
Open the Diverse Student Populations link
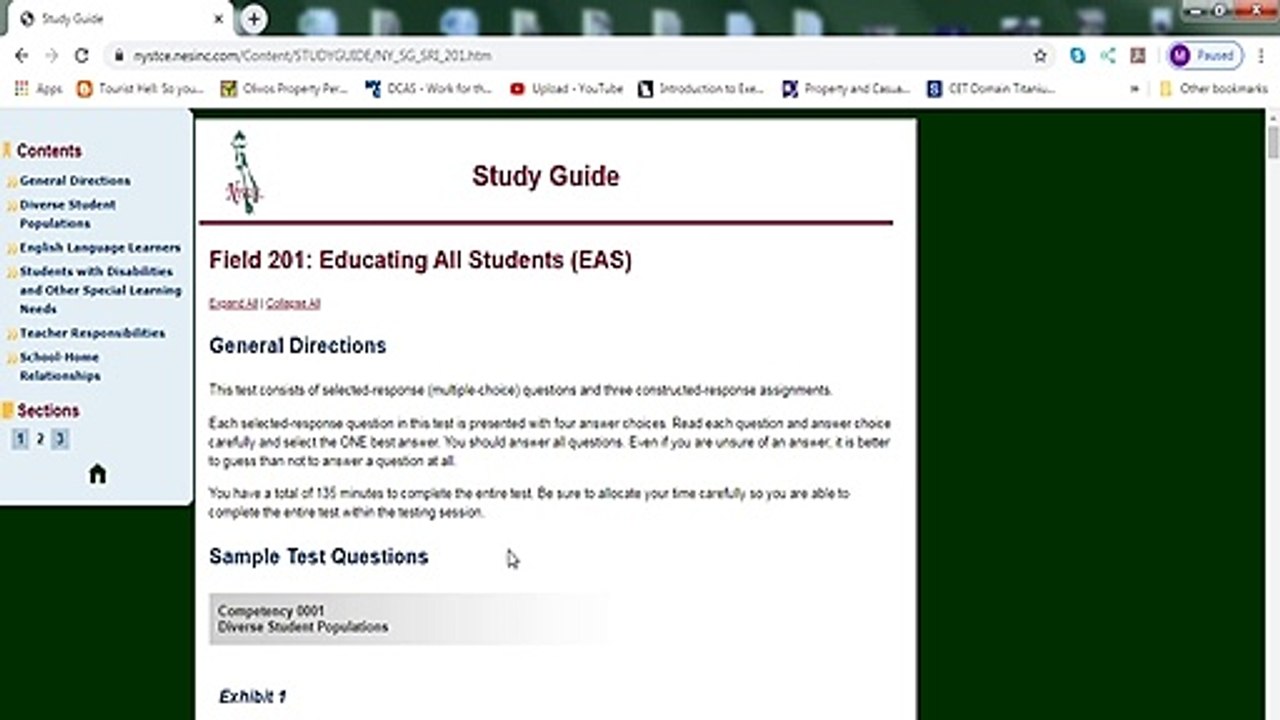click(x=68, y=214)
